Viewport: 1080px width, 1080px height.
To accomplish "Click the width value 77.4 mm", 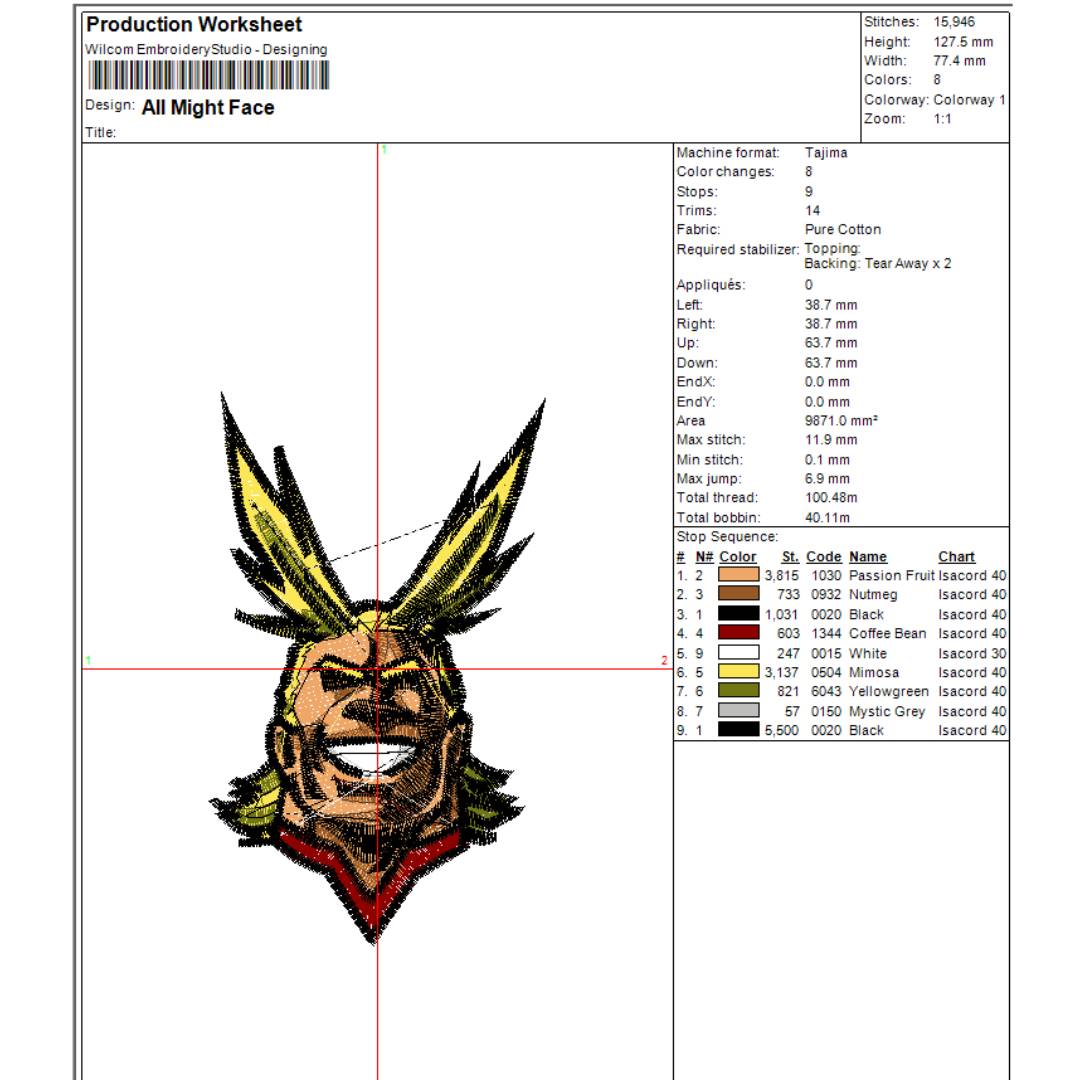I will pyautogui.click(x=959, y=61).
